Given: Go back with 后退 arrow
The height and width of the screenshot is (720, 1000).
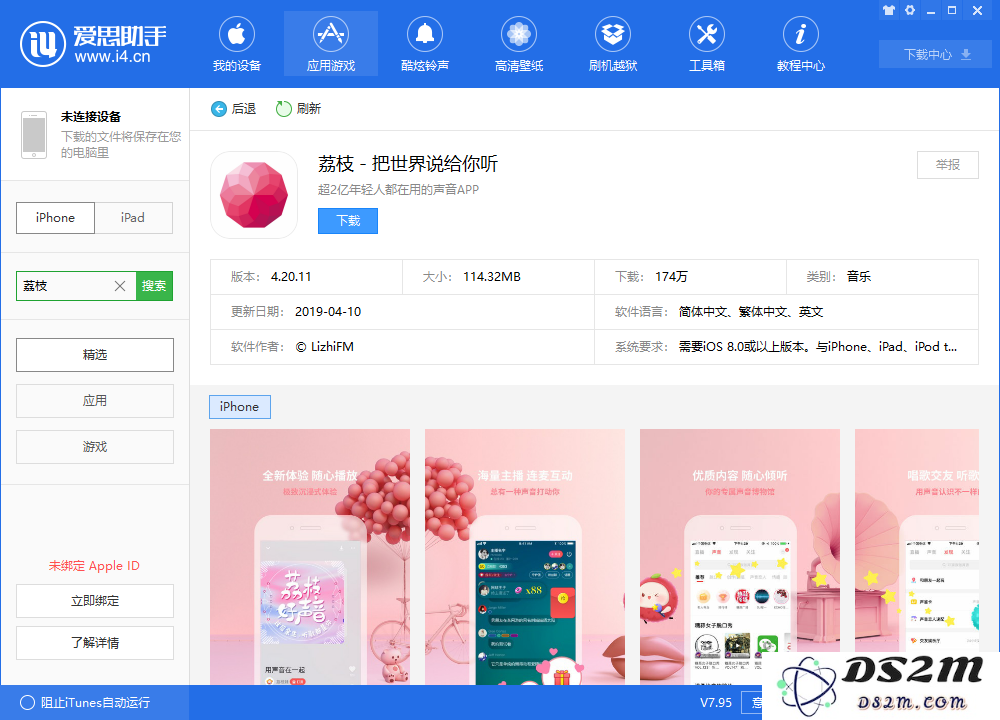Looking at the screenshot, I should (233, 109).
